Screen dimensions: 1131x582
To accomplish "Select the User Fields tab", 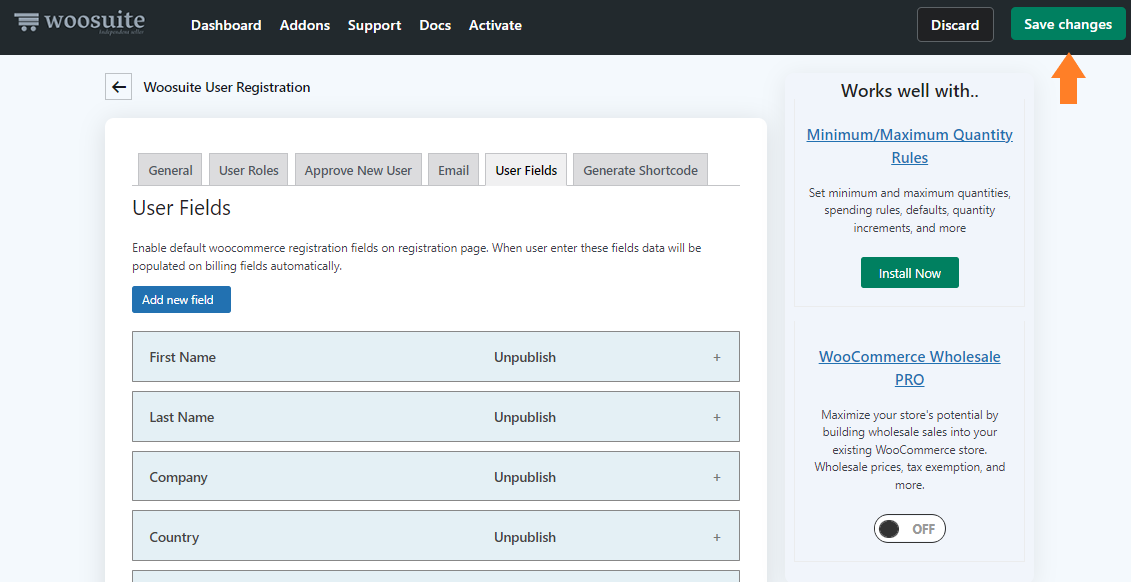I will pyautogui.click(x=526, y=169).
